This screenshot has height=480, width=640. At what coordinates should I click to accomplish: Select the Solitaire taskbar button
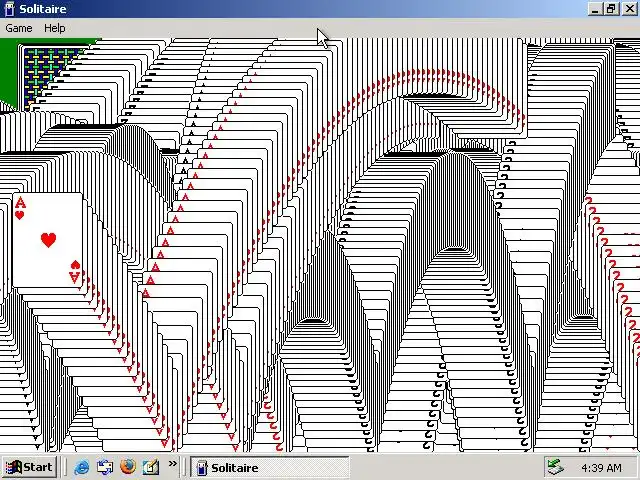tap(270, 467)
